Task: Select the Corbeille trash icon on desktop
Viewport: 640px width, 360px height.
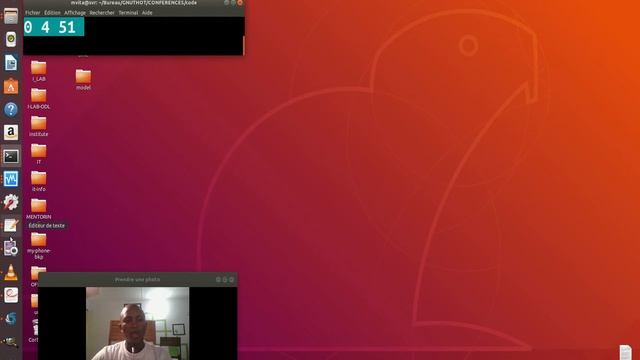Action: coord(34,331)
